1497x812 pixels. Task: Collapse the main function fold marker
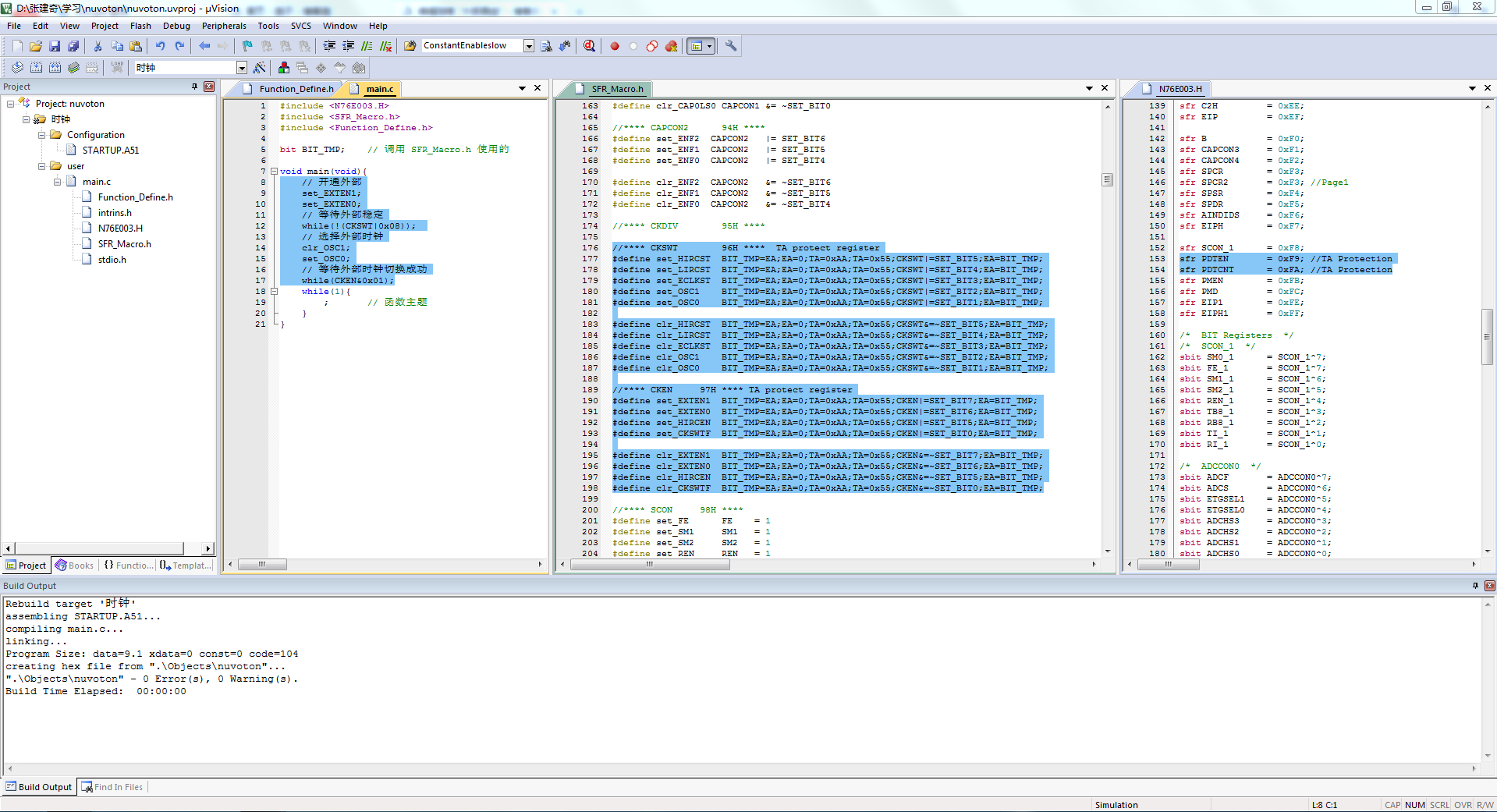click(x=274, y=171)
